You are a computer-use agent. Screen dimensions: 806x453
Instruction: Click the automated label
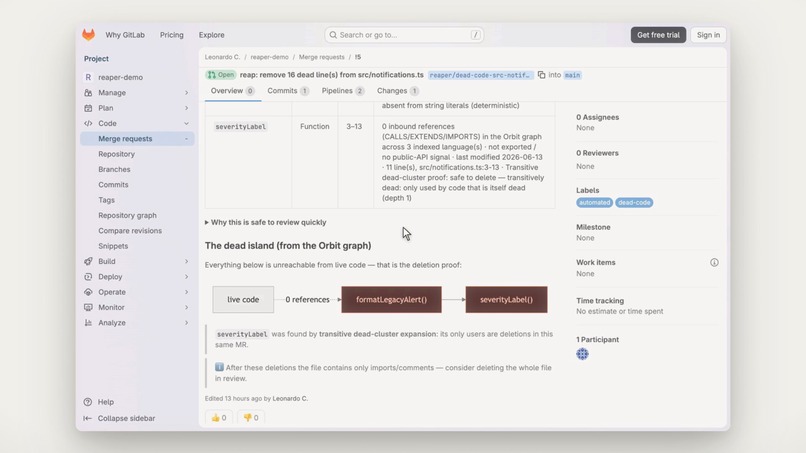tap(594, 203)
